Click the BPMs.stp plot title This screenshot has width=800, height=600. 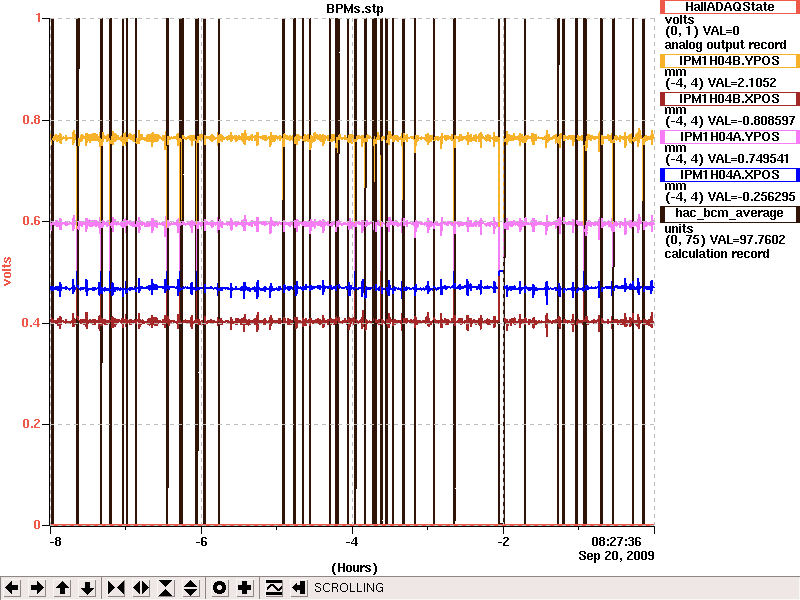tap(355, 9)
